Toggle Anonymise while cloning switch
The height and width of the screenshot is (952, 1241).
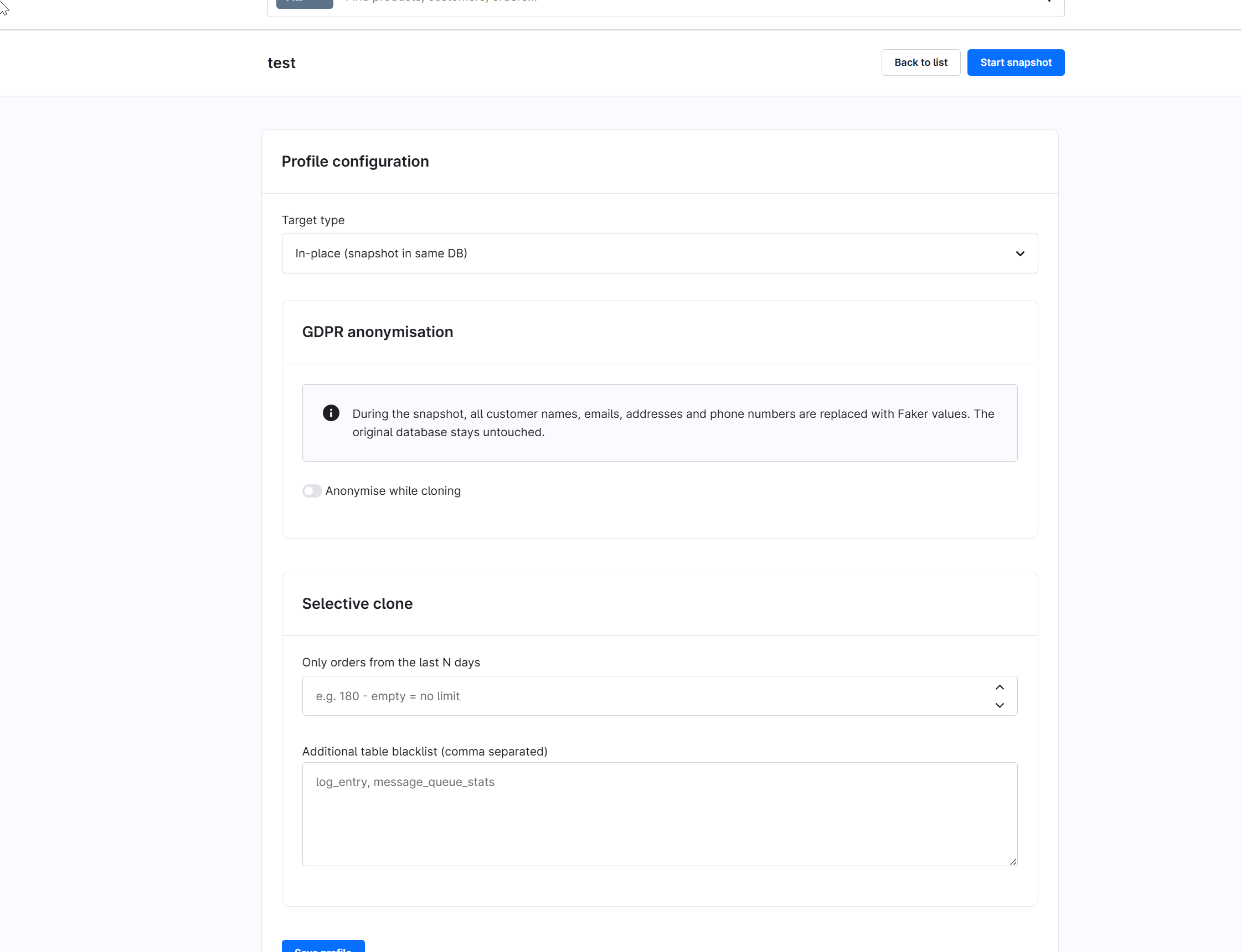[x=312, y=491]
